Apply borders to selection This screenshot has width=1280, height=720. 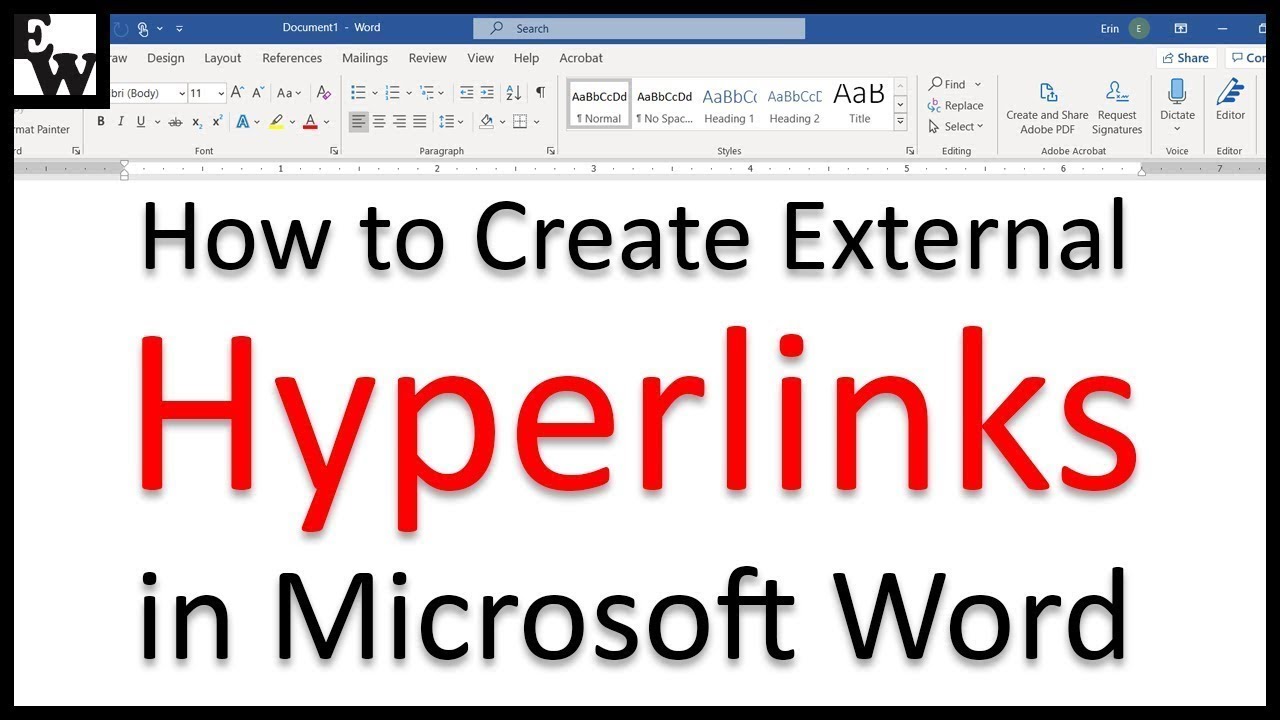pyautogui.click(x=520, y=122)
